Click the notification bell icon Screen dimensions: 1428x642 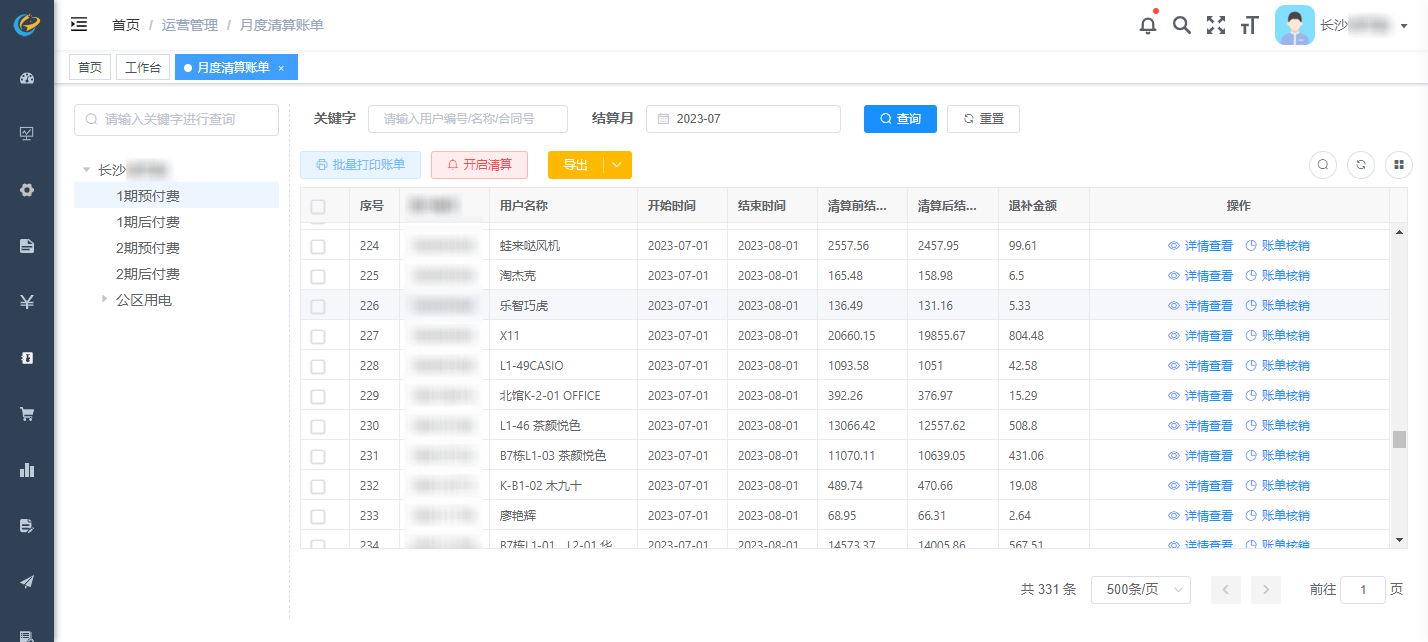tap(1148, 26)
